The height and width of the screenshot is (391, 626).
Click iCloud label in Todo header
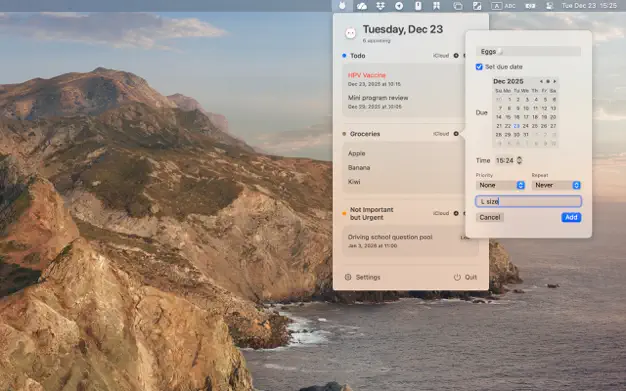tap(441, 56)
